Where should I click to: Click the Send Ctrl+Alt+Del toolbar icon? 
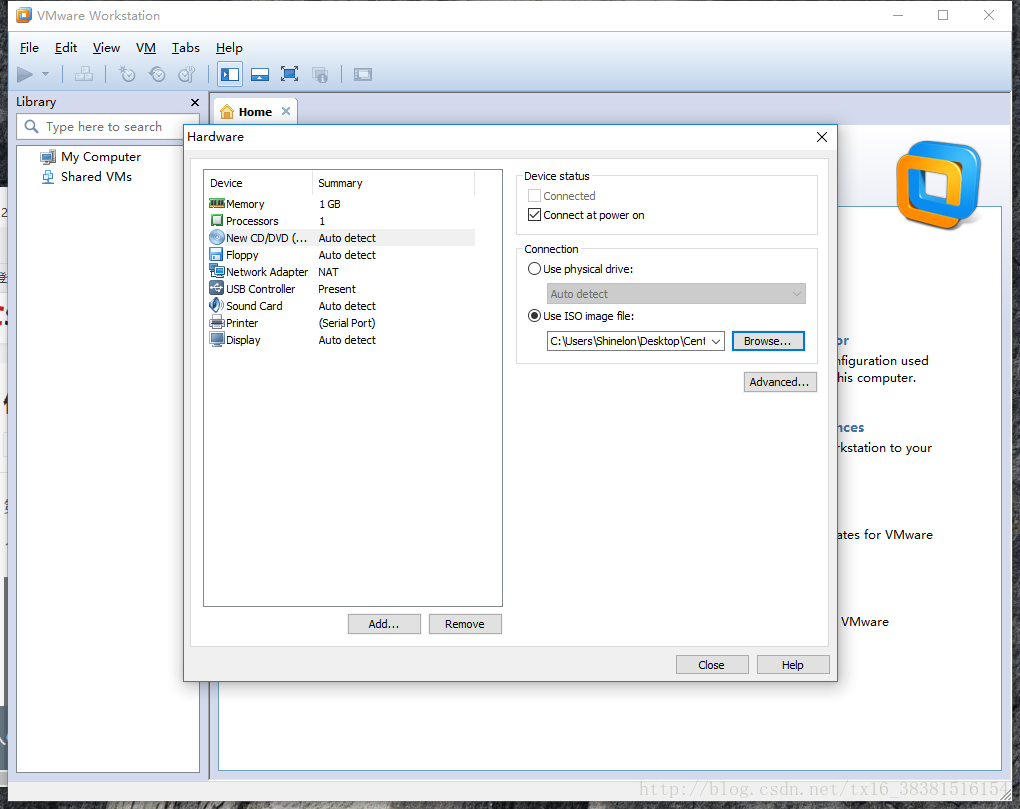tap(84, 74)
